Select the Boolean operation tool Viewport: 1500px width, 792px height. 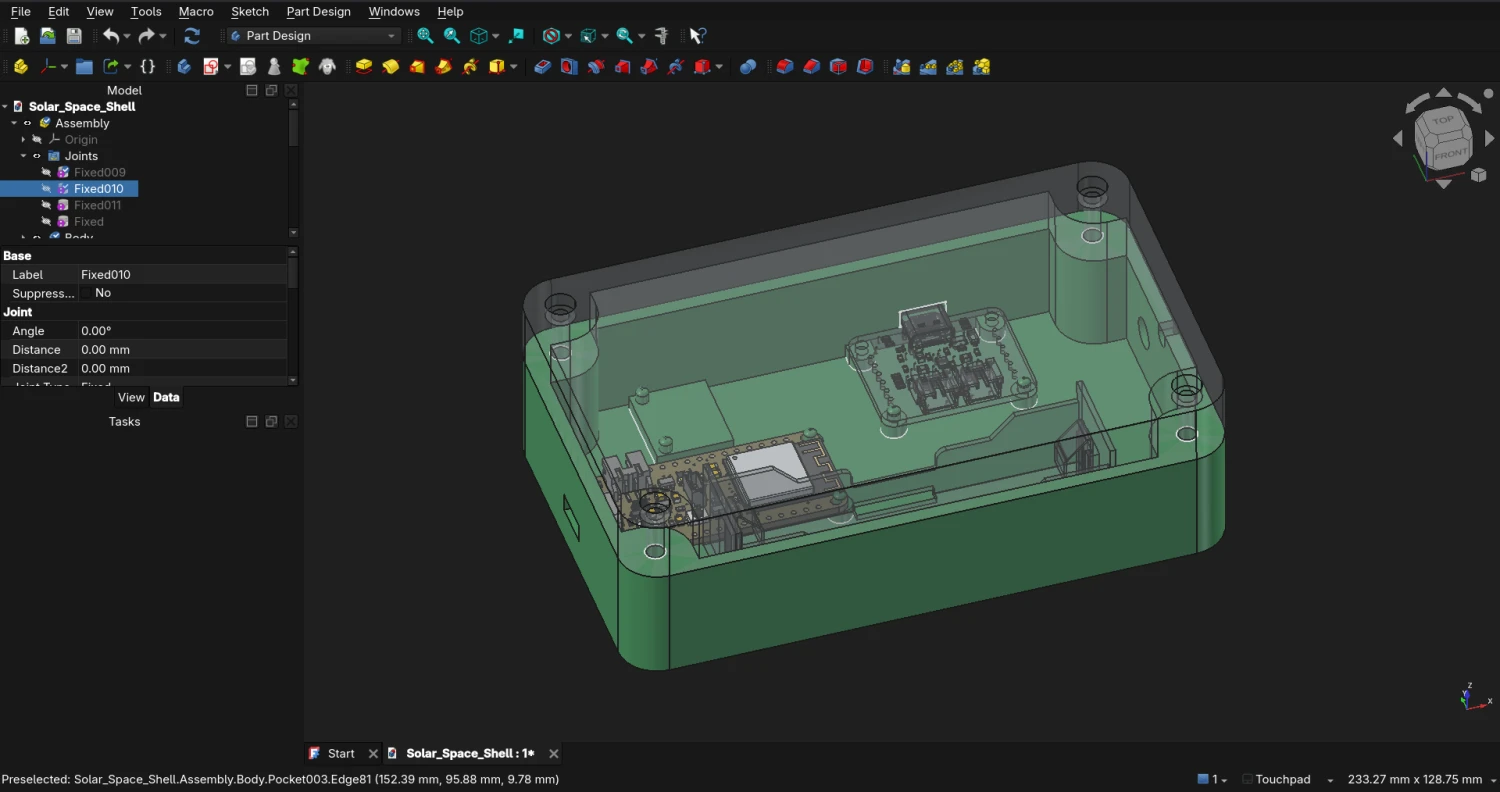click(x=748, y=67)
